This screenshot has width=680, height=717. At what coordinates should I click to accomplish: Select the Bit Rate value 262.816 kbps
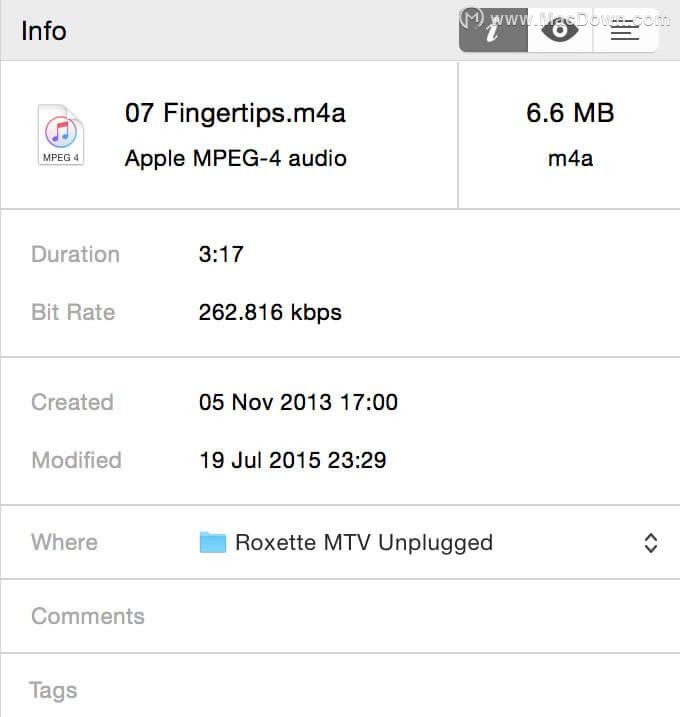[270, 312]
